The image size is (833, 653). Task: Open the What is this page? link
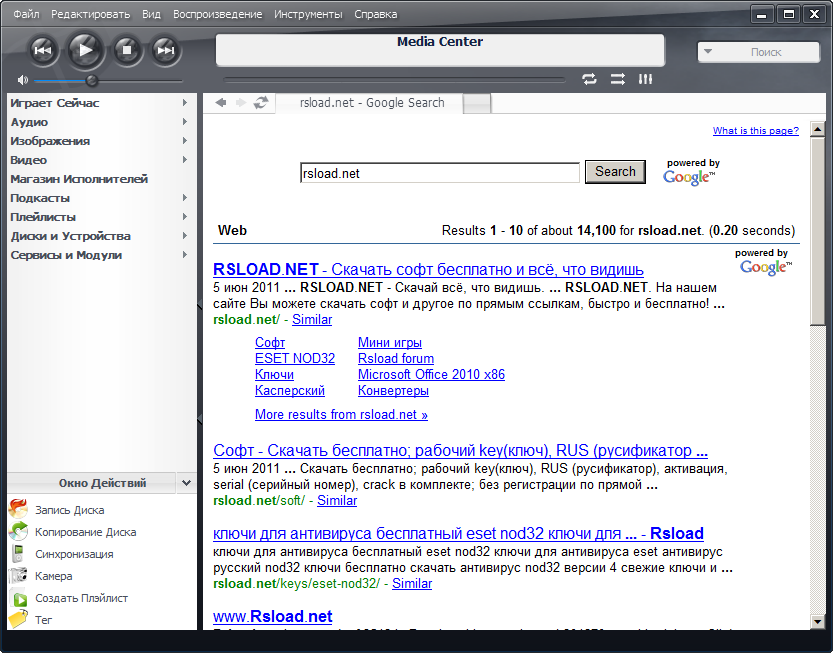tap(755, 131)
